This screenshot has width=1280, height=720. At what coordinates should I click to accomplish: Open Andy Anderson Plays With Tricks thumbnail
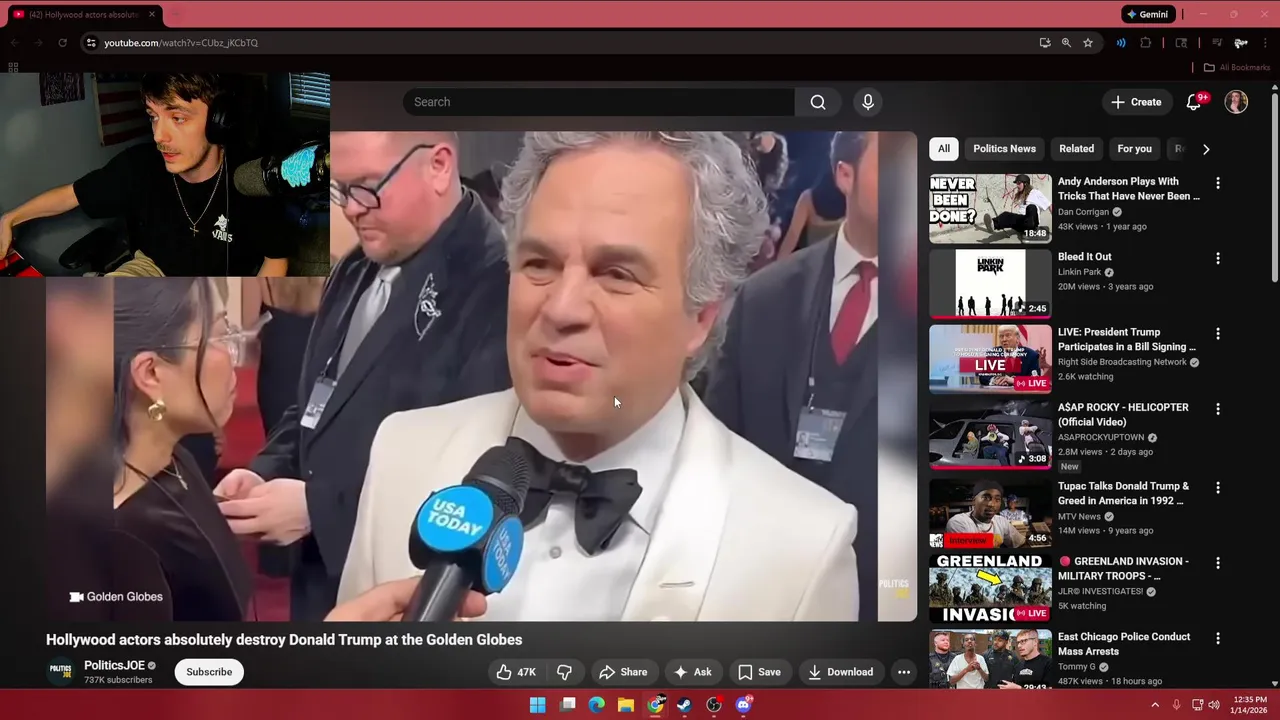(990, 208)
